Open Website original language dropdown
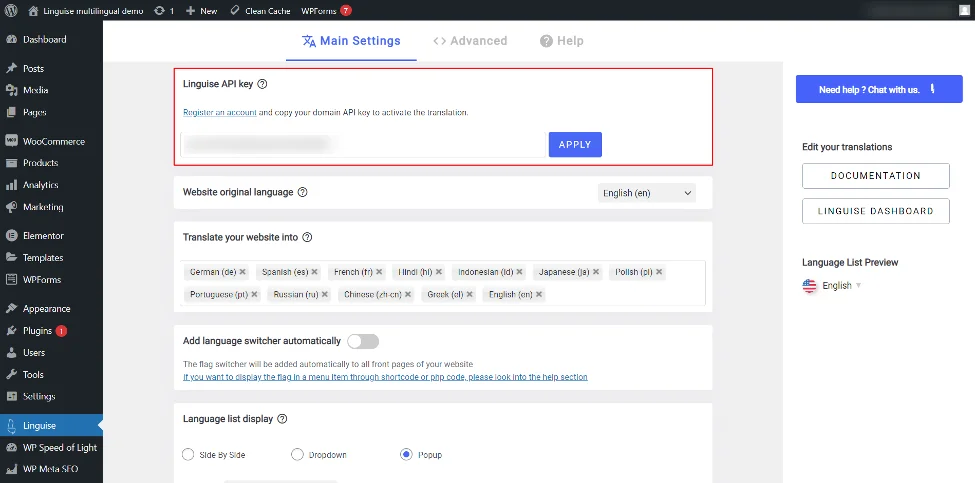Viewport: 977px width, 483px height. [647, 193]
